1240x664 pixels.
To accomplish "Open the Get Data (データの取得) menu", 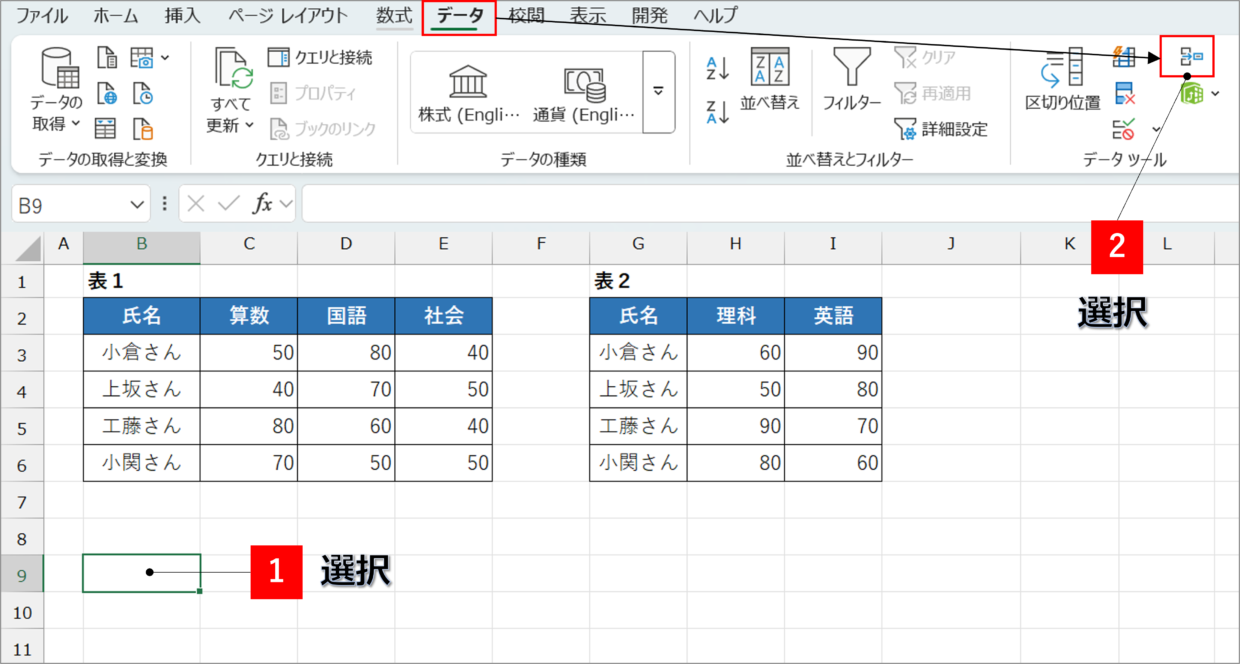I will point(57,91).
